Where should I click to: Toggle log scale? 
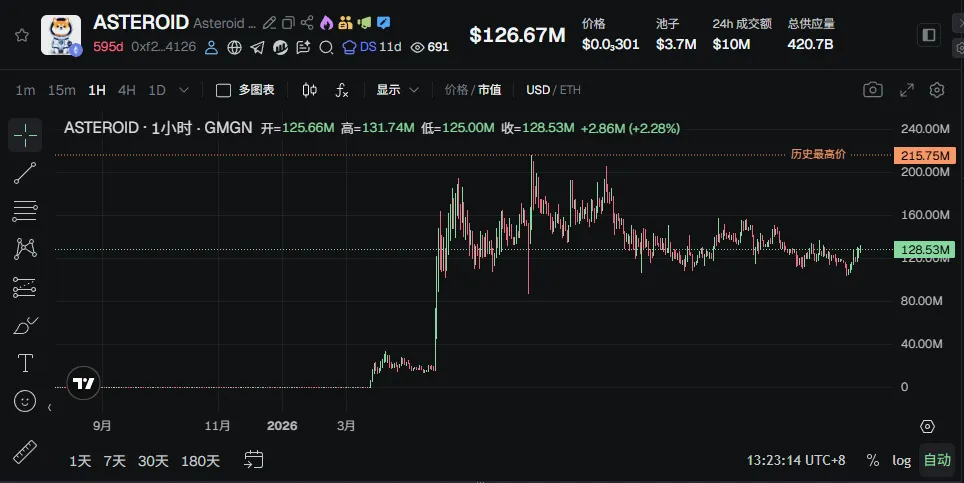tap(901, 460)
